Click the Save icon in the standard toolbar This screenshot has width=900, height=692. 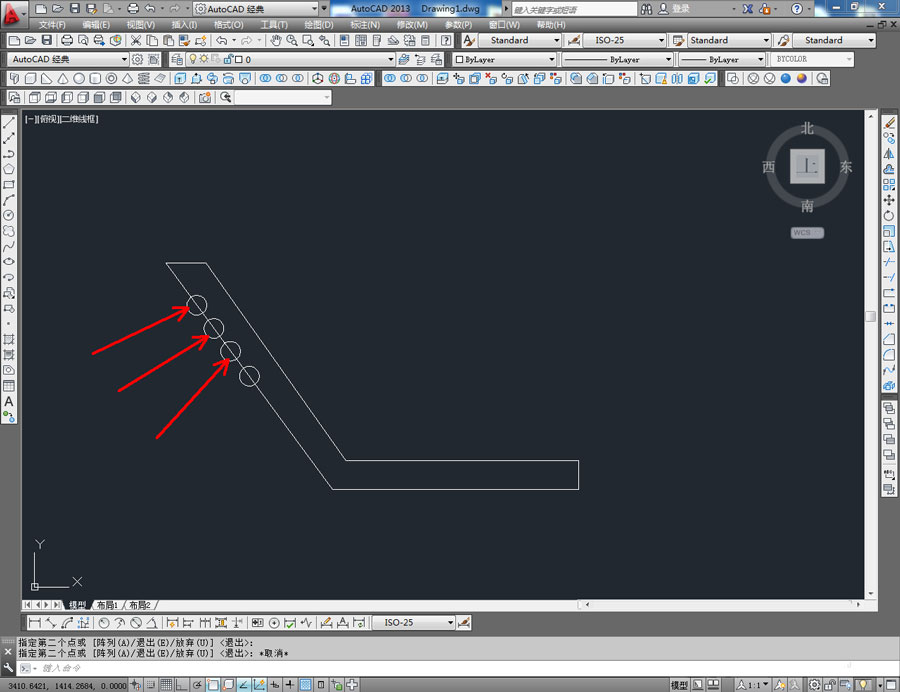pyautogui.click(x=47, y=40)
